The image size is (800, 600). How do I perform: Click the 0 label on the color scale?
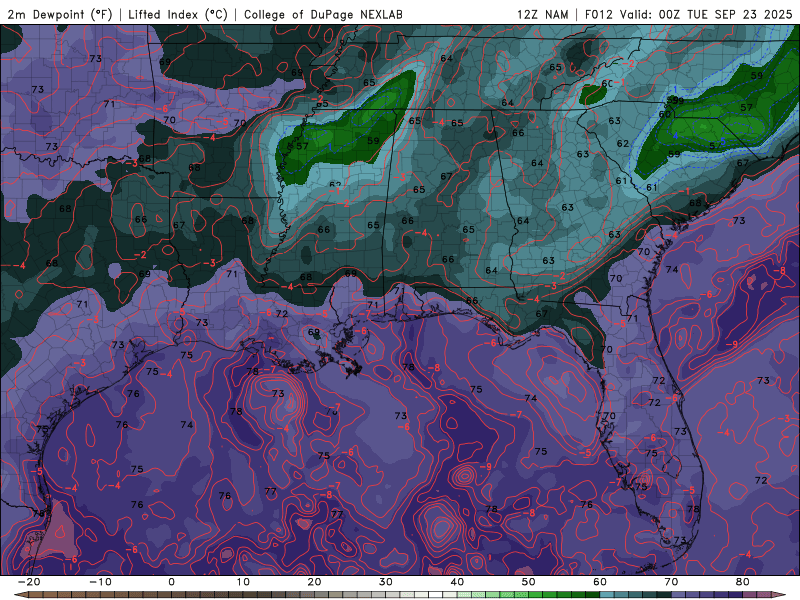click(171, 582)
